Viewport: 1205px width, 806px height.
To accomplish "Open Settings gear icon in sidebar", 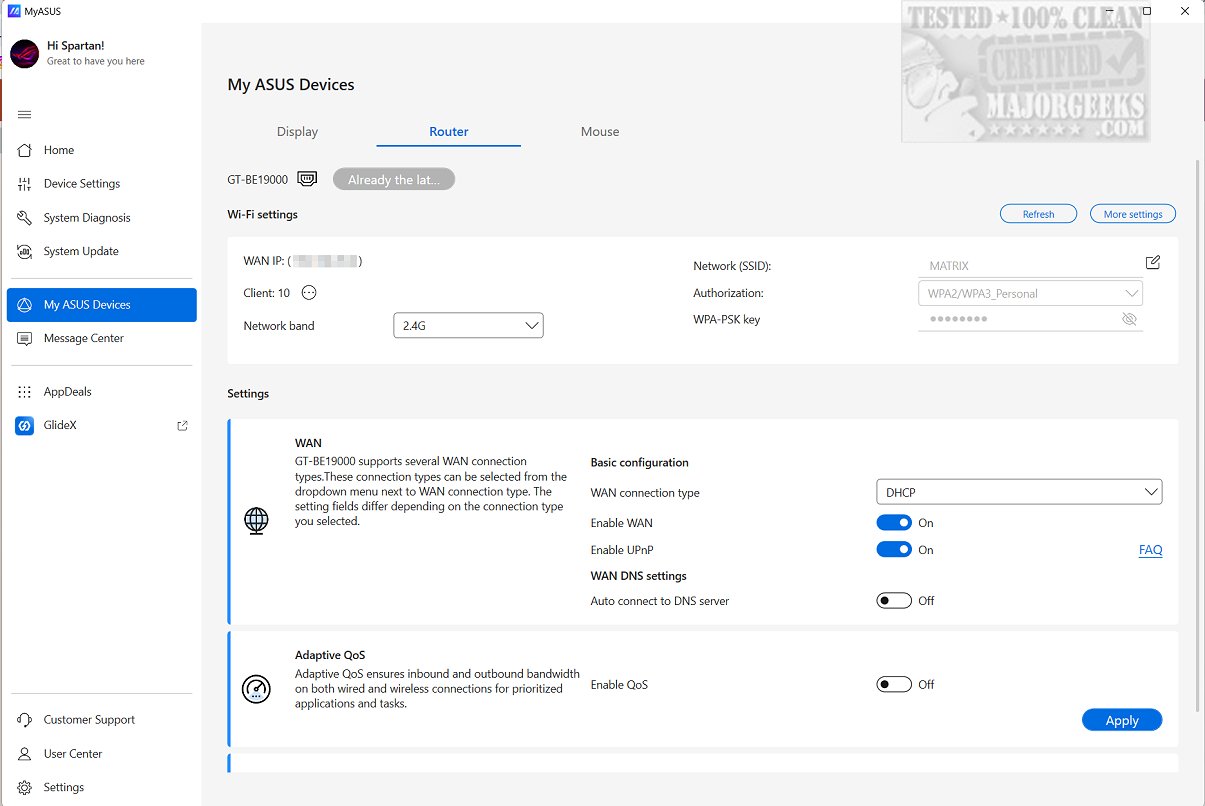I will tap(25, 788).
